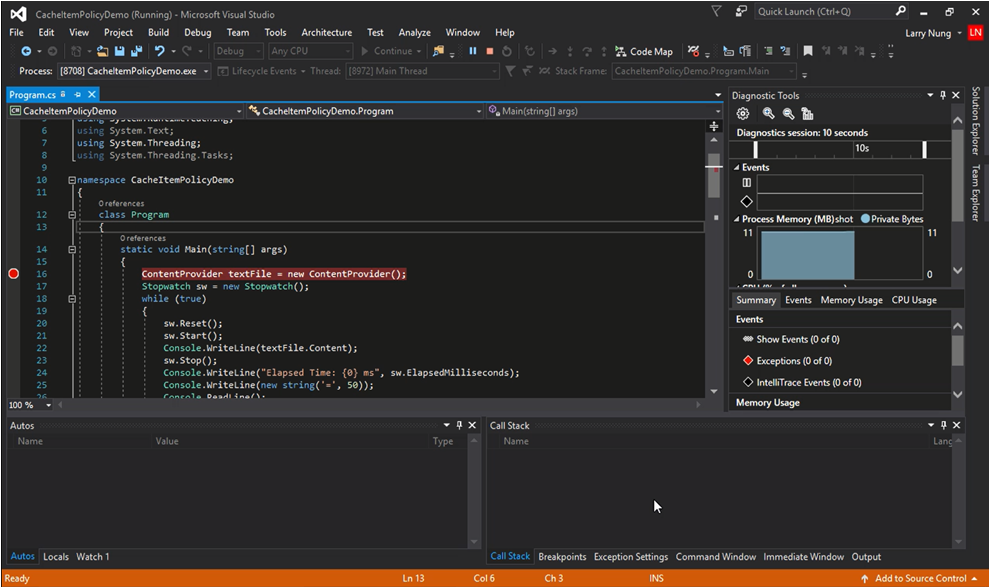Open the Build menu
This screenshot has height=588, width=990.
tap(158, 32)
